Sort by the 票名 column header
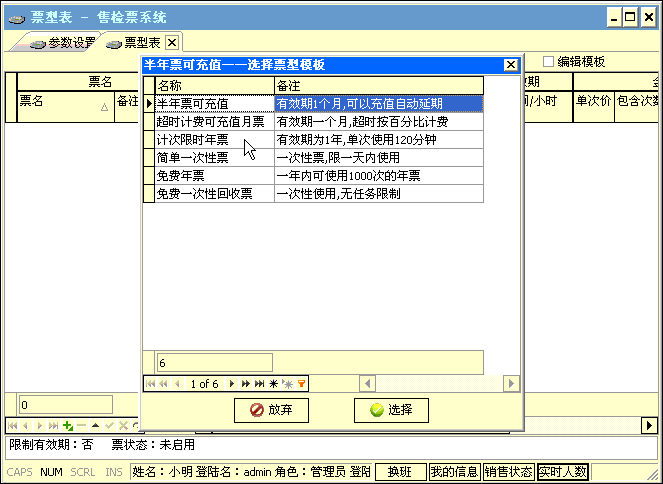 pos(60,101)
